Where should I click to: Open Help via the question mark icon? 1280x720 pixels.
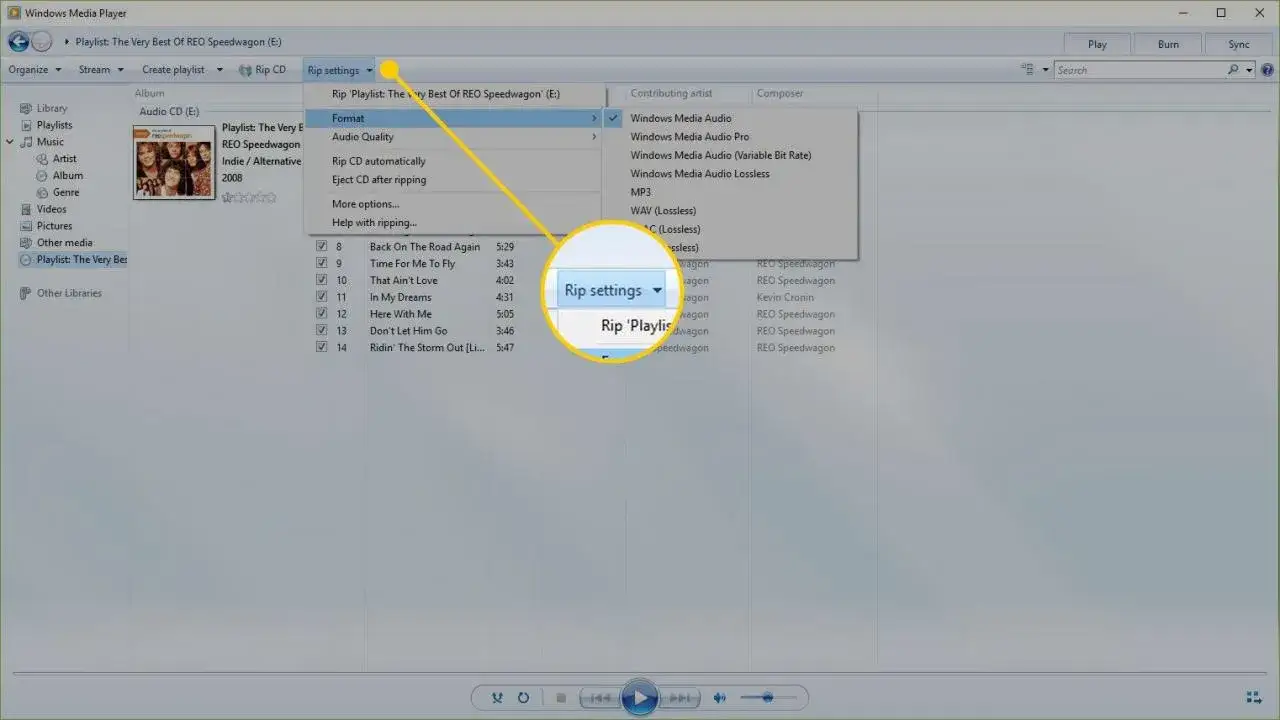(1268, 69)
